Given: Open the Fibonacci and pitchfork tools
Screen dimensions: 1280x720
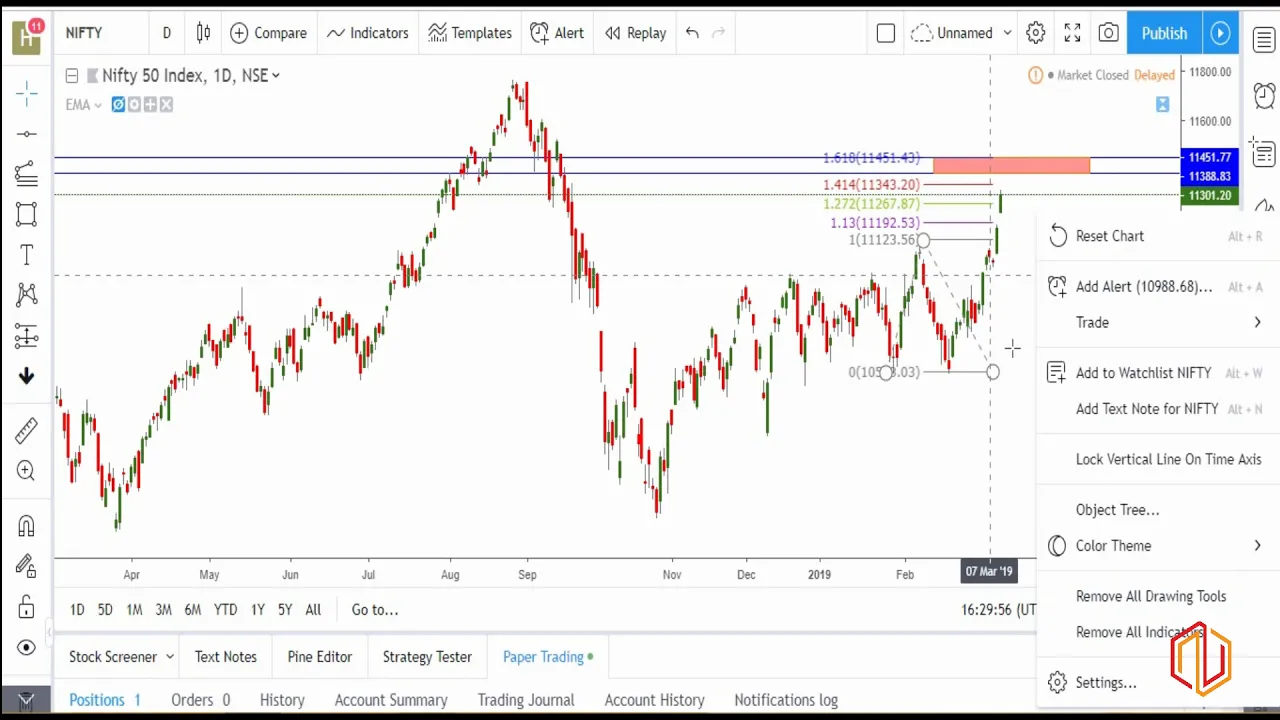Looking at the screenshot, I should (x=27, y=174).
